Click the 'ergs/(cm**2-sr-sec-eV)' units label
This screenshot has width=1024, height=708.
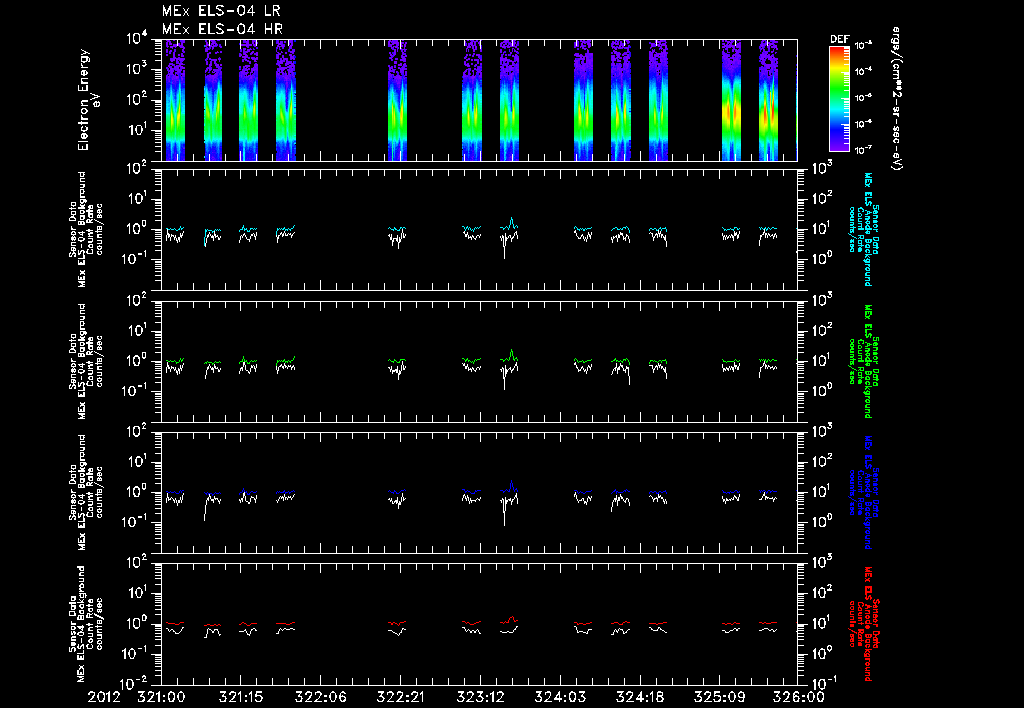pyautogui.click(x=897, y=99)
